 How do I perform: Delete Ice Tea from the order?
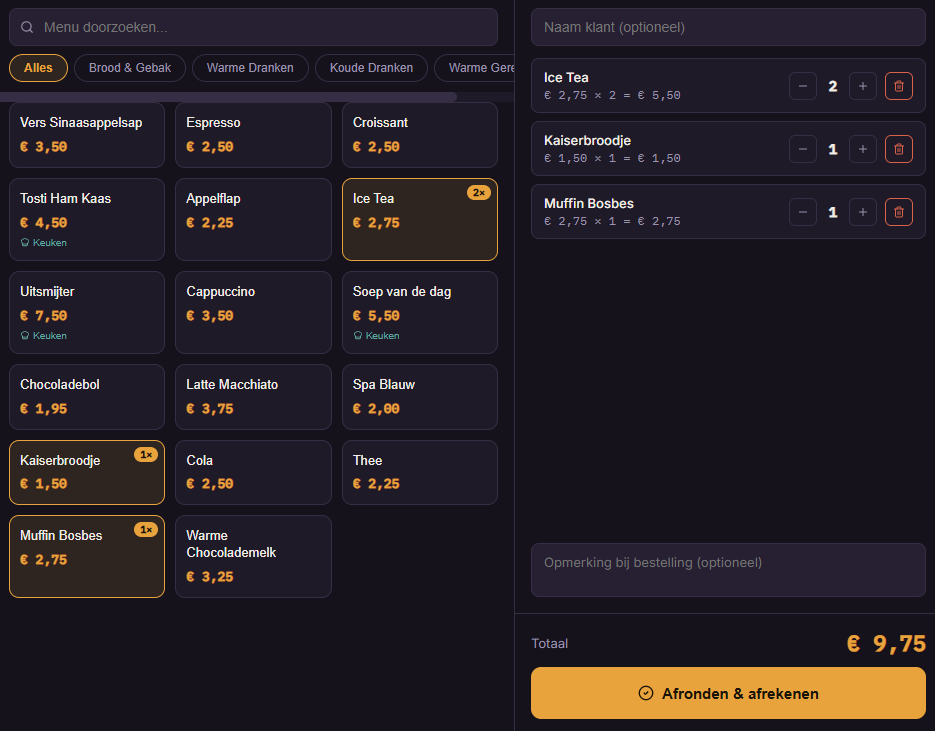[x=899, y=86]
